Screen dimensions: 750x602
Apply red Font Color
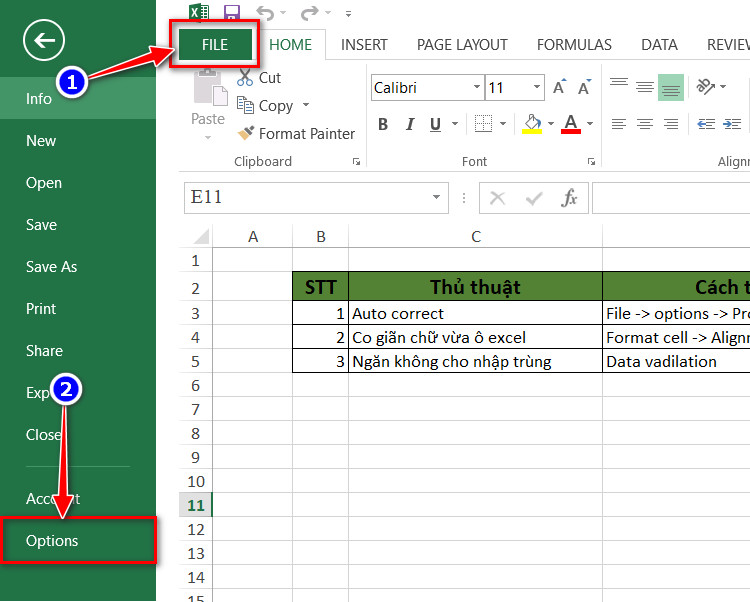(x=571, y=124)
